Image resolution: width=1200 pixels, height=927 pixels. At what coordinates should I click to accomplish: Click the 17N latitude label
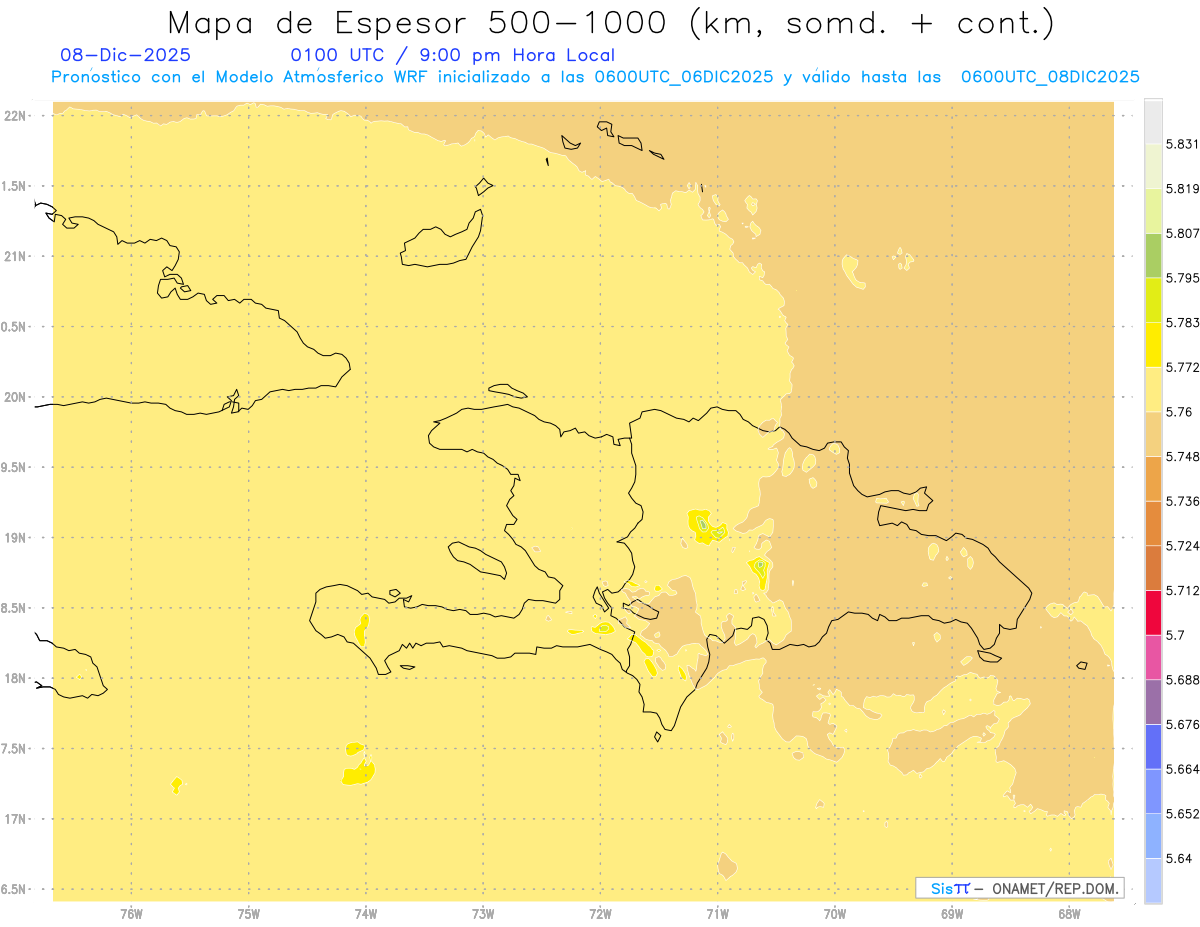point(15,819)
